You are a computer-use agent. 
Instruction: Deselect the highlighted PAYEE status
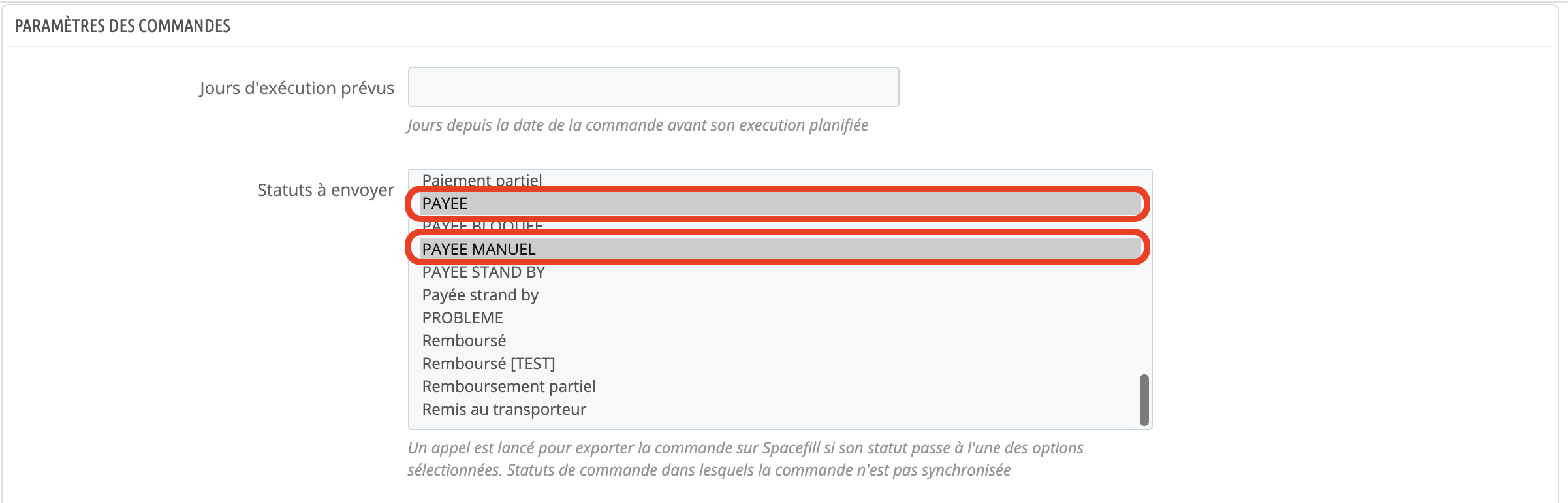click(x=445, y=204)
